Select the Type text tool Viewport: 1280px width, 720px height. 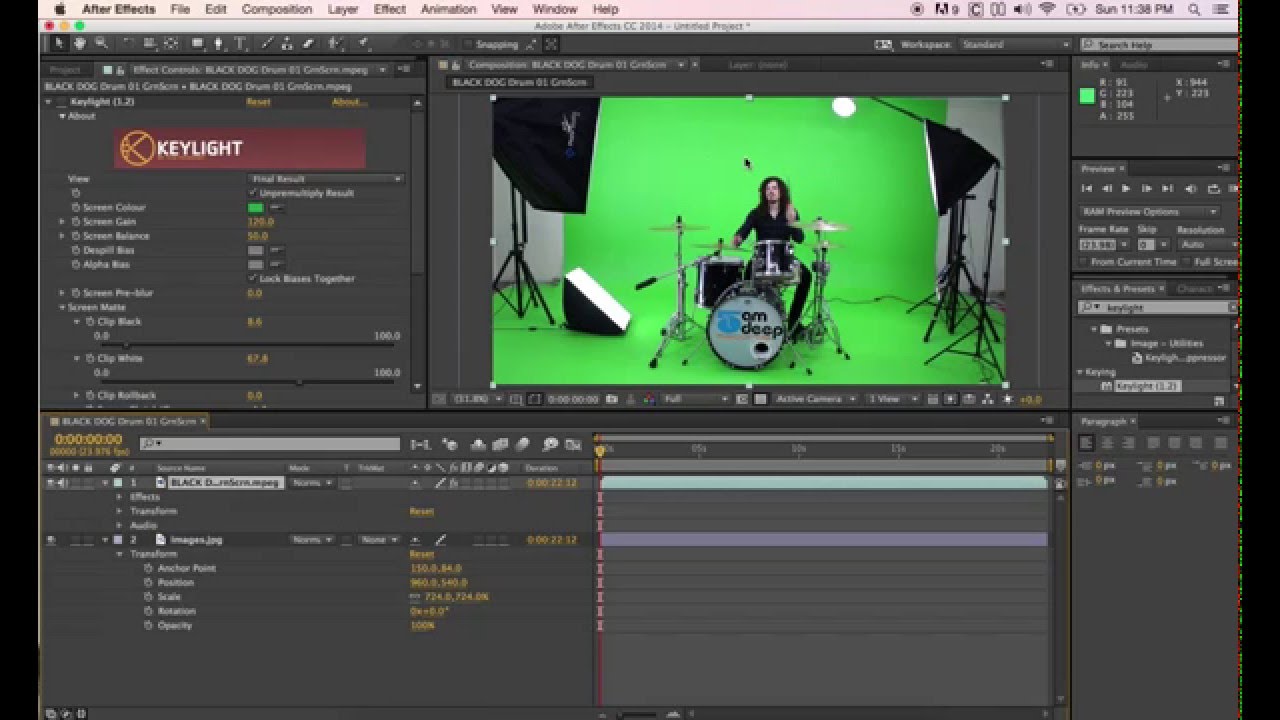240,44
